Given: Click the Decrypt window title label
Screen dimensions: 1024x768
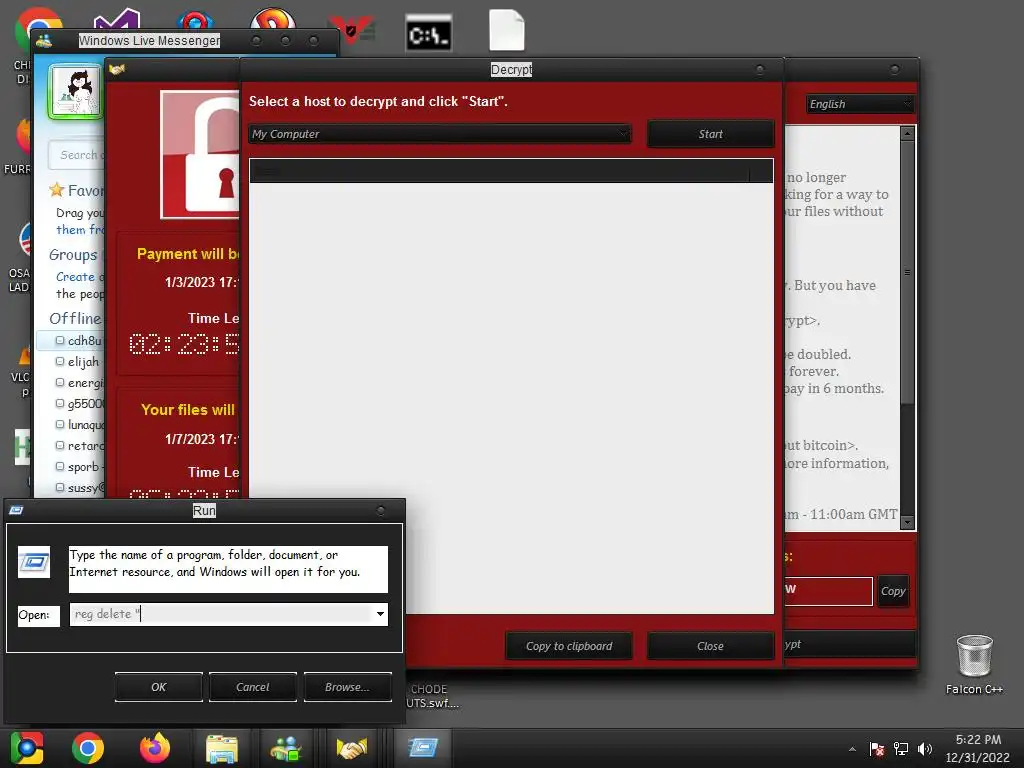Looking at the screenshot, I should [511, 69].
